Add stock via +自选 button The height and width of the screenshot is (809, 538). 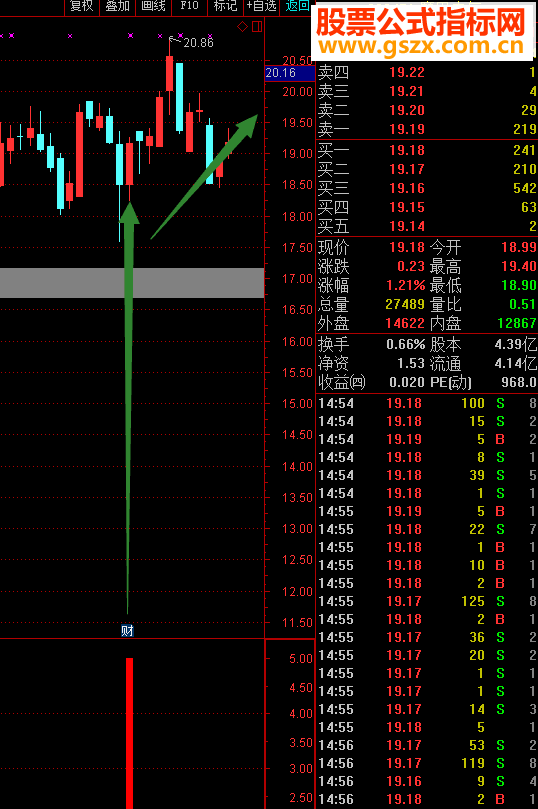pyautogui.click(x=262, y=6)
